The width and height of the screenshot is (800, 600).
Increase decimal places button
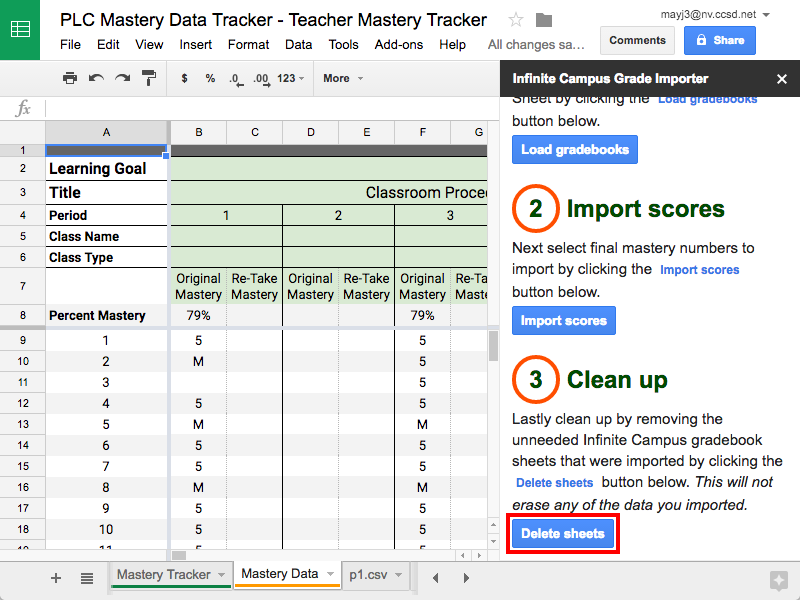coord(262,79)
